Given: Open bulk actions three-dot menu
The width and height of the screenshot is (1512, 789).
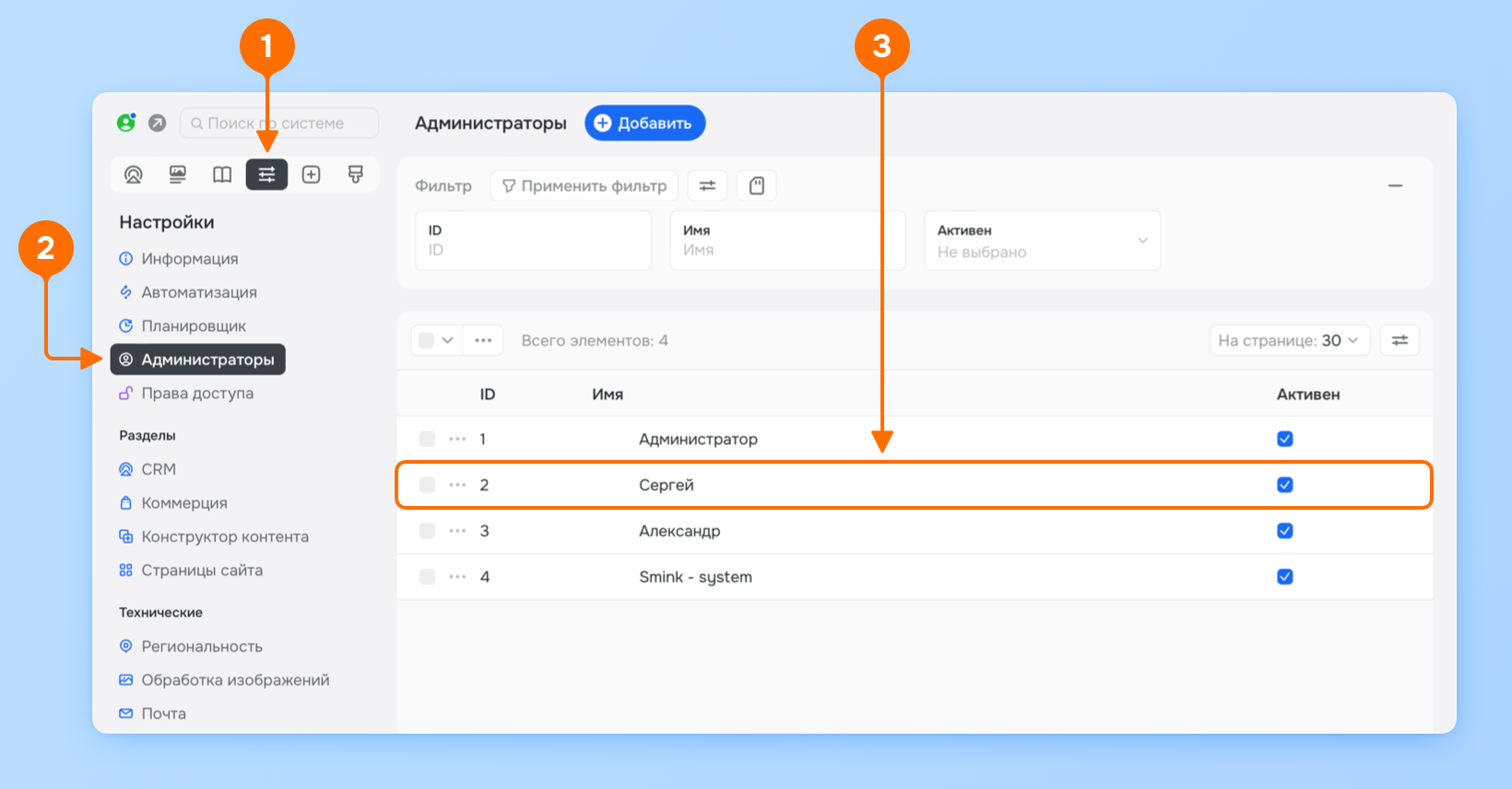Looking at the screenshot, I should click(483, 340).
